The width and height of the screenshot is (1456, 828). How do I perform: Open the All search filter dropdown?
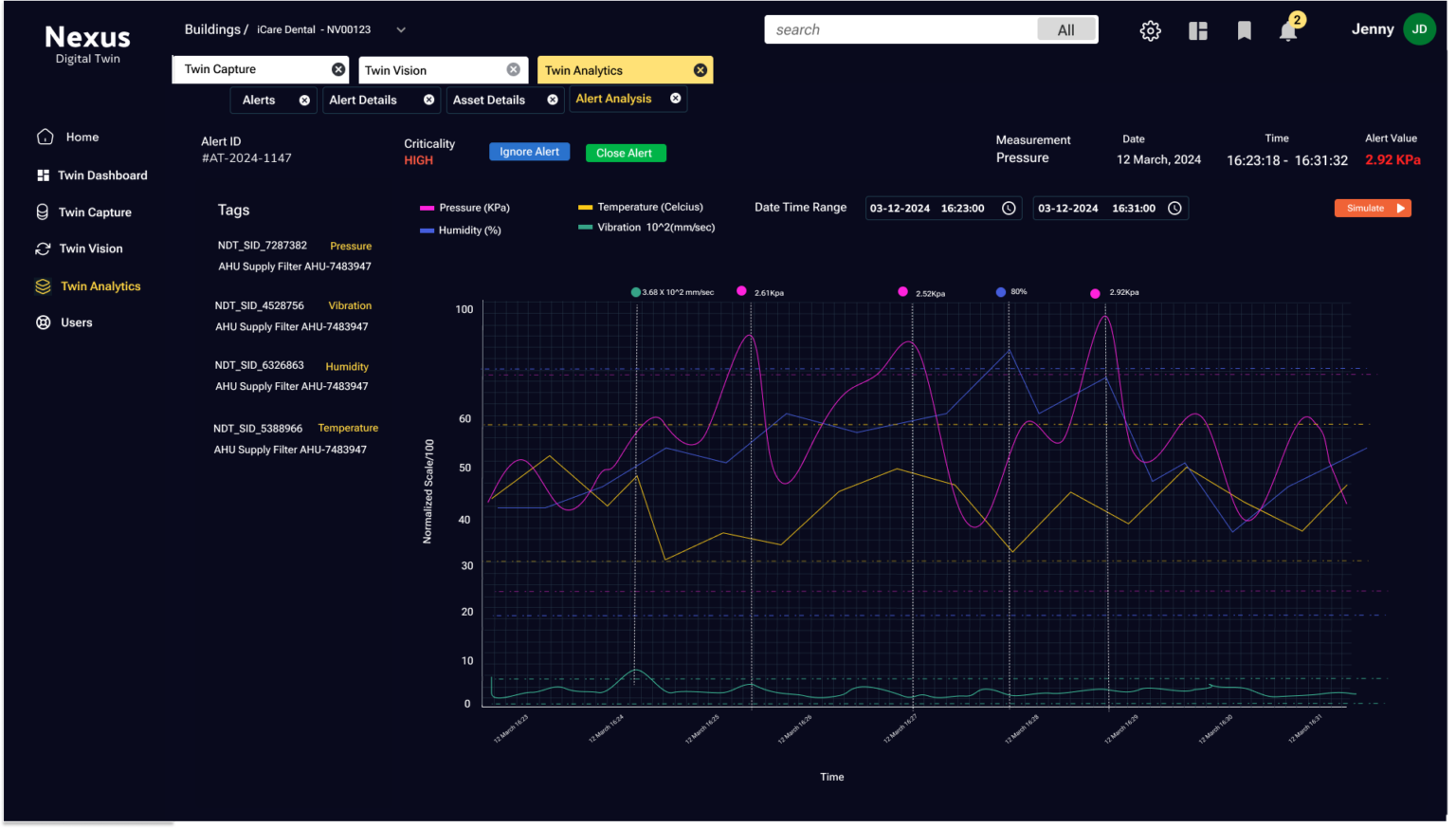[x=1065, y=30]
